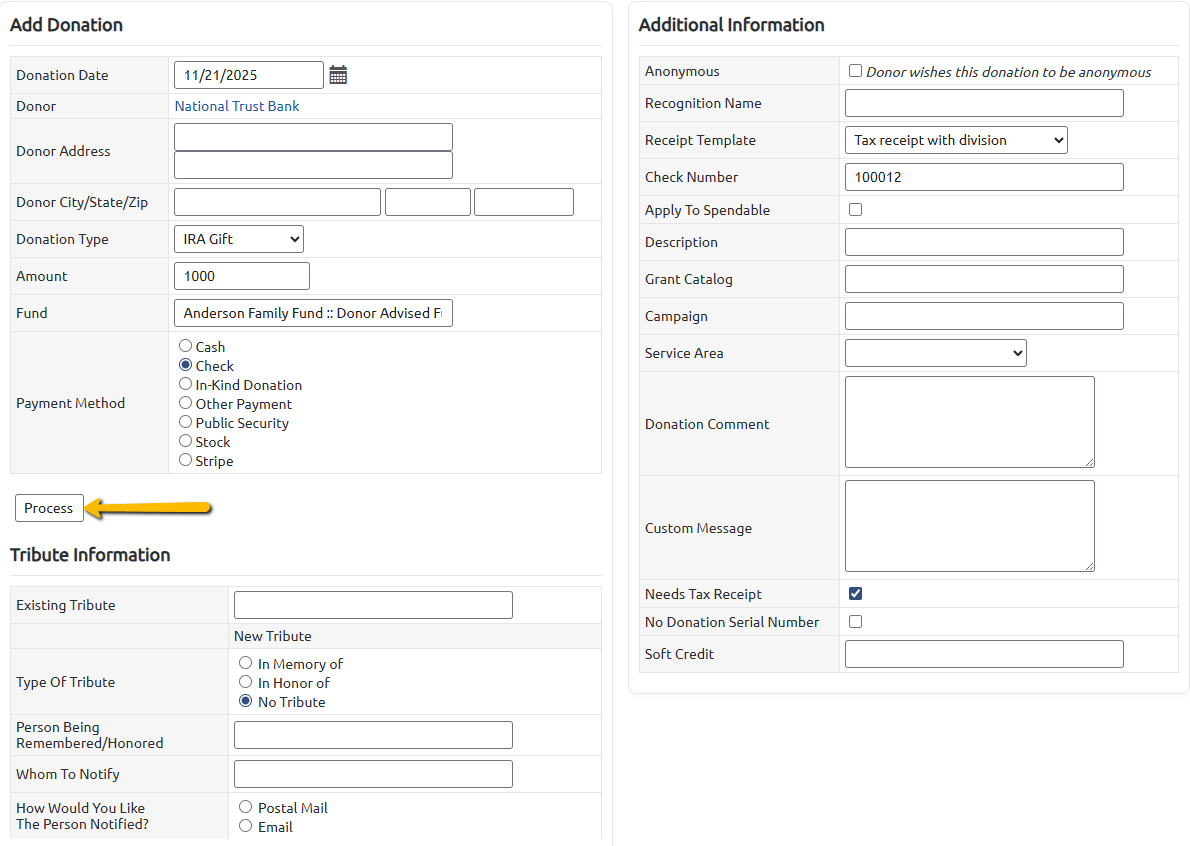Click the 'Additional Information' heading

point(732,25)
